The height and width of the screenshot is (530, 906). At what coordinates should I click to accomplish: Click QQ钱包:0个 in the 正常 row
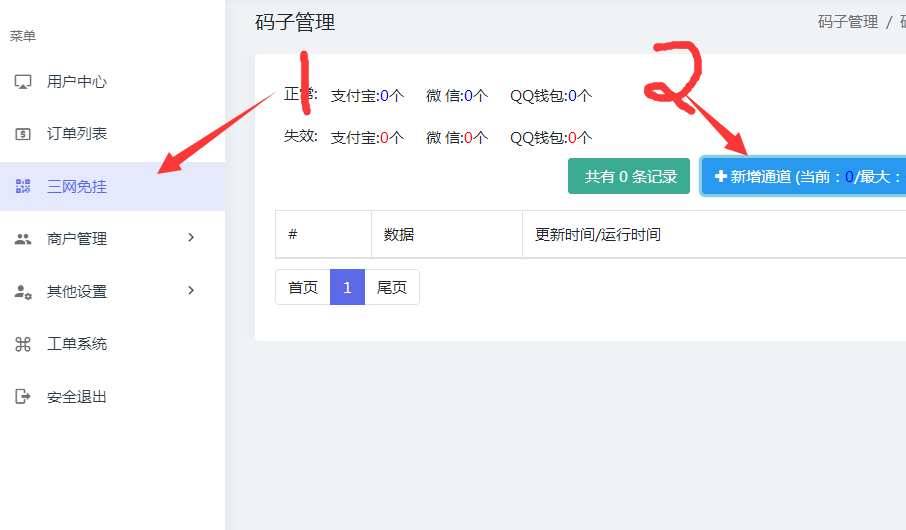point(551,96)
